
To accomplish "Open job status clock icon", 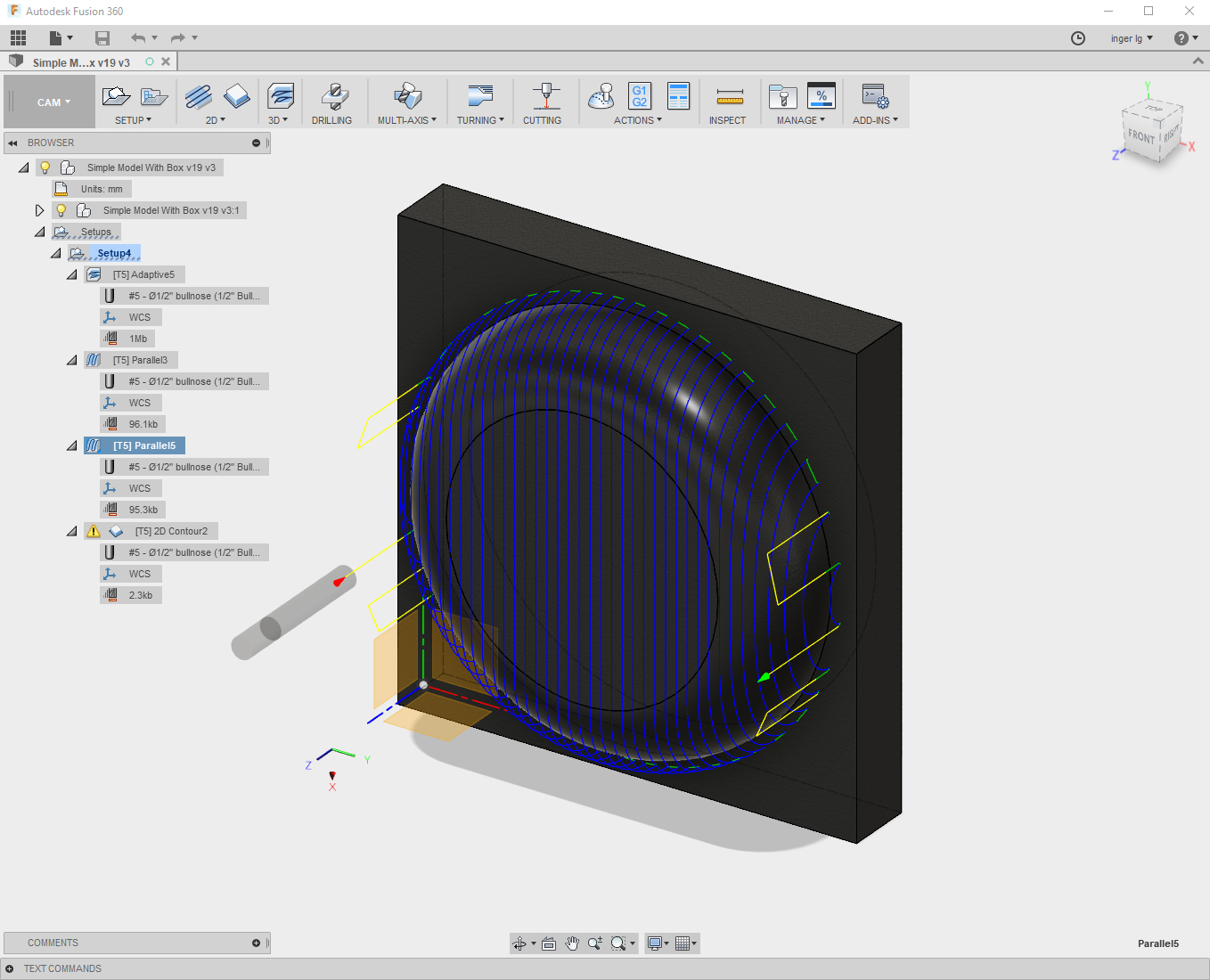I will coord(1078,38).
